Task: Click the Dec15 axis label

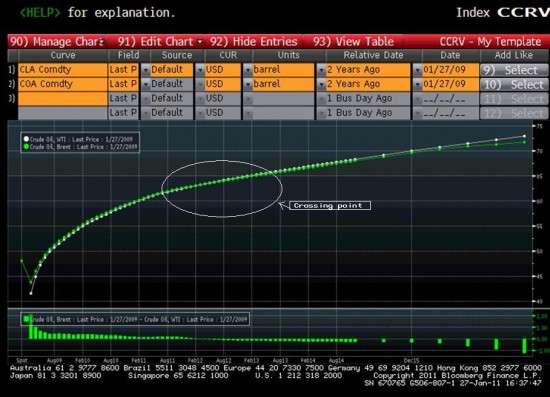Action: [411, 360]
